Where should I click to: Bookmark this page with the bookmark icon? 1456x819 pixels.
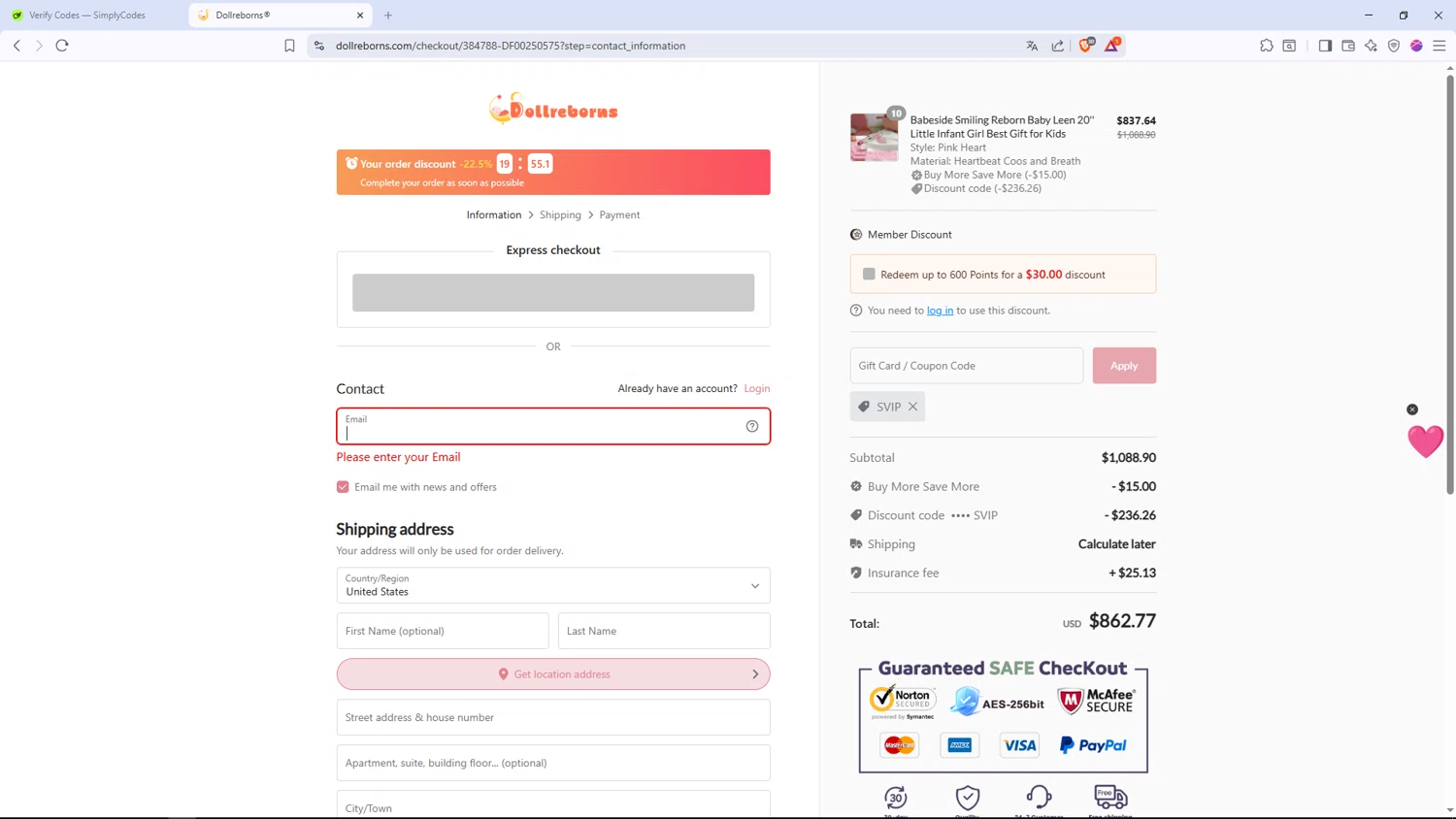[x=289, y=46]
